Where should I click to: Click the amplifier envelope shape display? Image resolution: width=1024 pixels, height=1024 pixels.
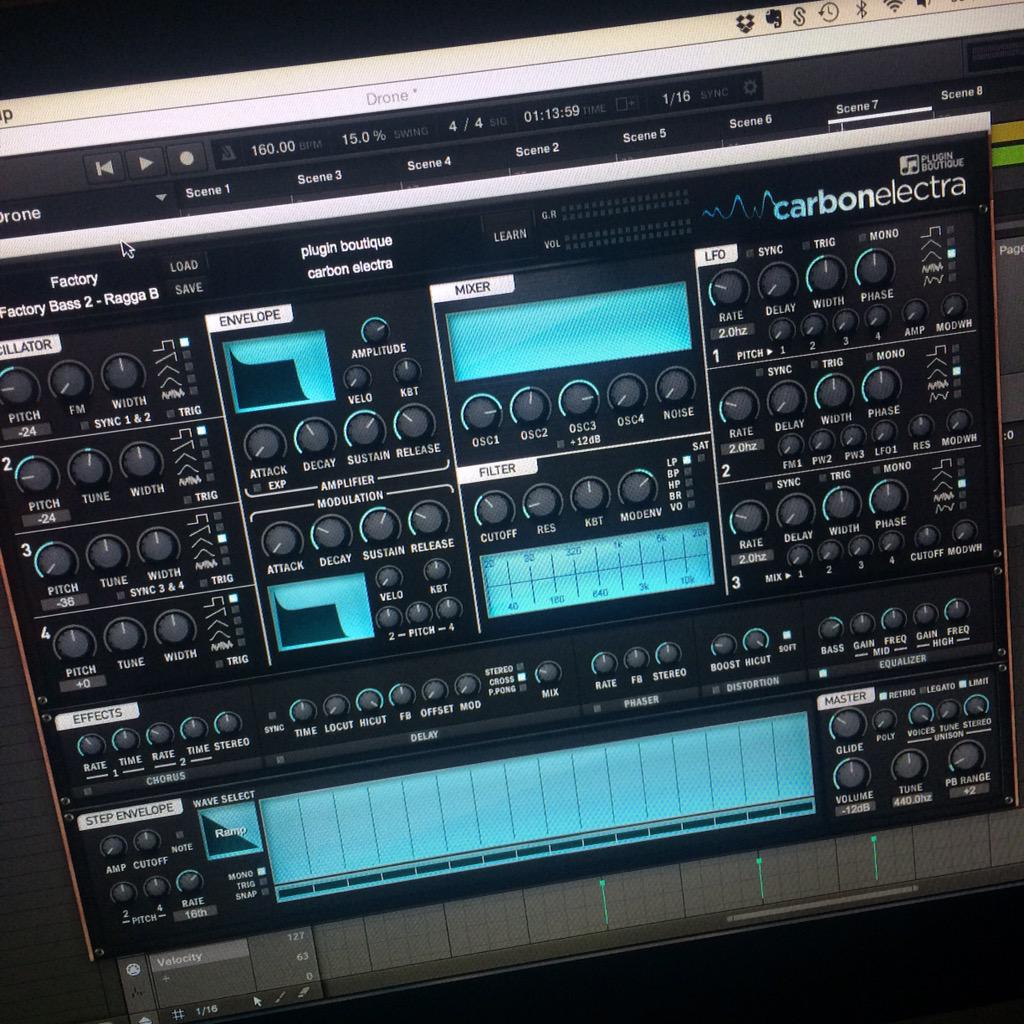tap(279, 371)
